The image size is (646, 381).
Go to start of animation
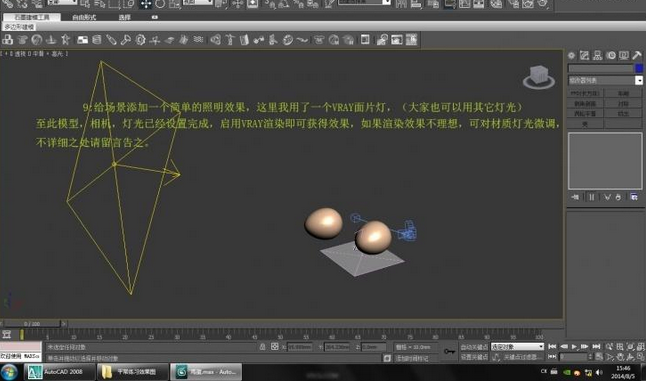coord(552,346)
